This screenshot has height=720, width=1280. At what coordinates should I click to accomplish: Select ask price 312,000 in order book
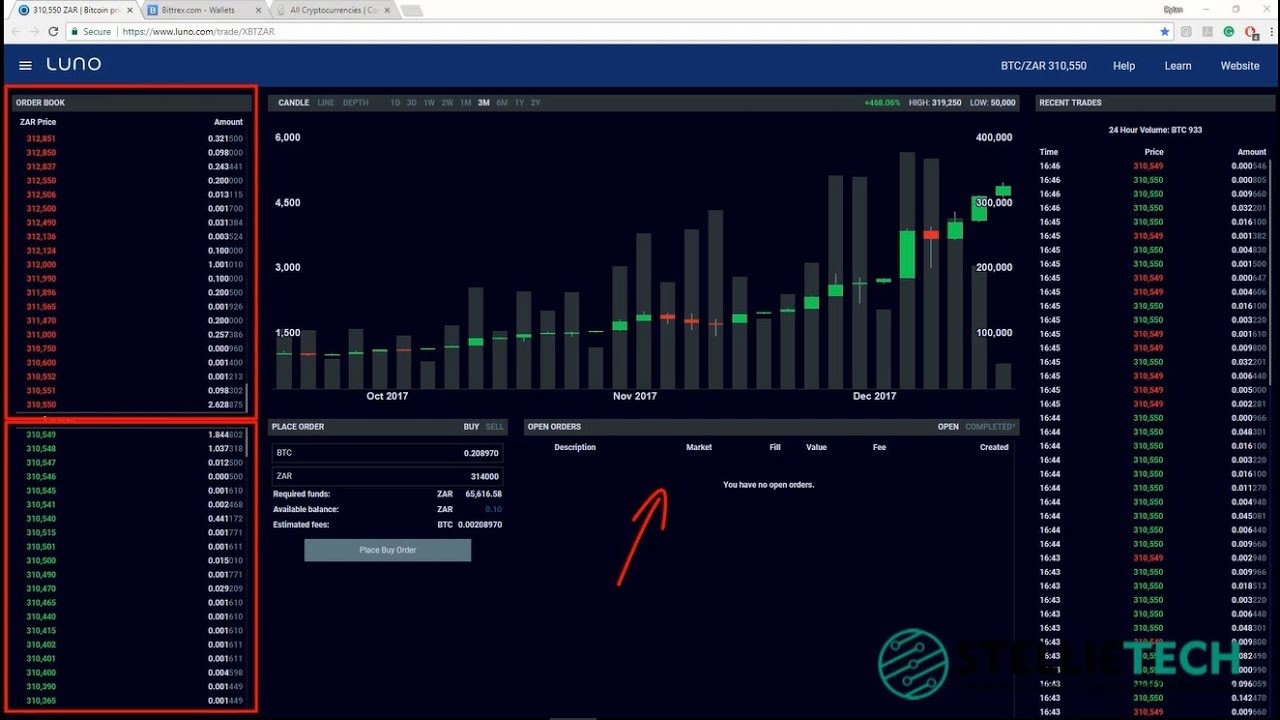pyautogui.click(x=41, y=265)
